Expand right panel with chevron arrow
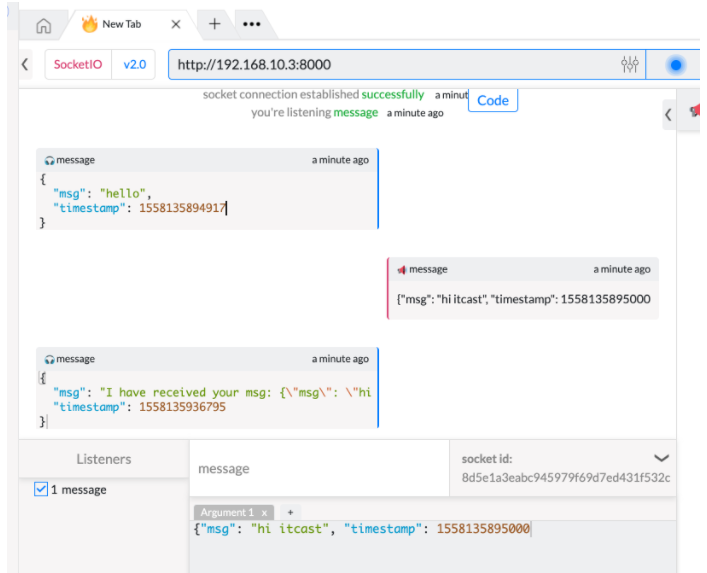707x573 pixels. [668, 115]
